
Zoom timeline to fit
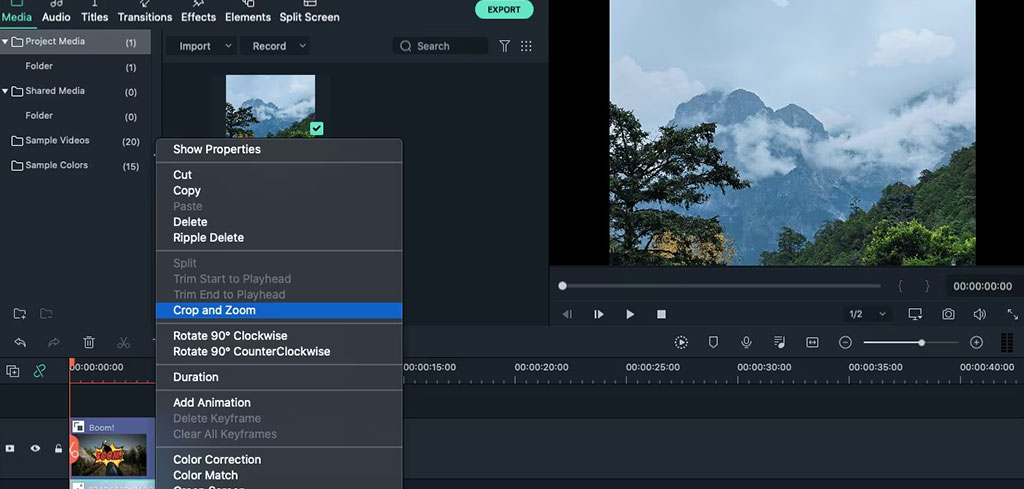[x=812, y=342]
